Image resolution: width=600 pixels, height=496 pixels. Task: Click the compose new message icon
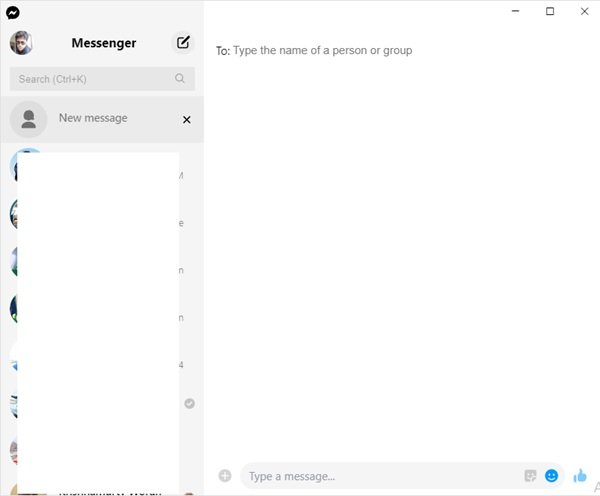183,42
